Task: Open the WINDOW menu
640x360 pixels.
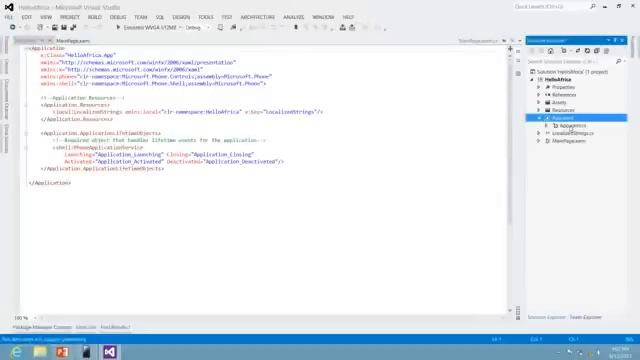Action: click(323, 17)
